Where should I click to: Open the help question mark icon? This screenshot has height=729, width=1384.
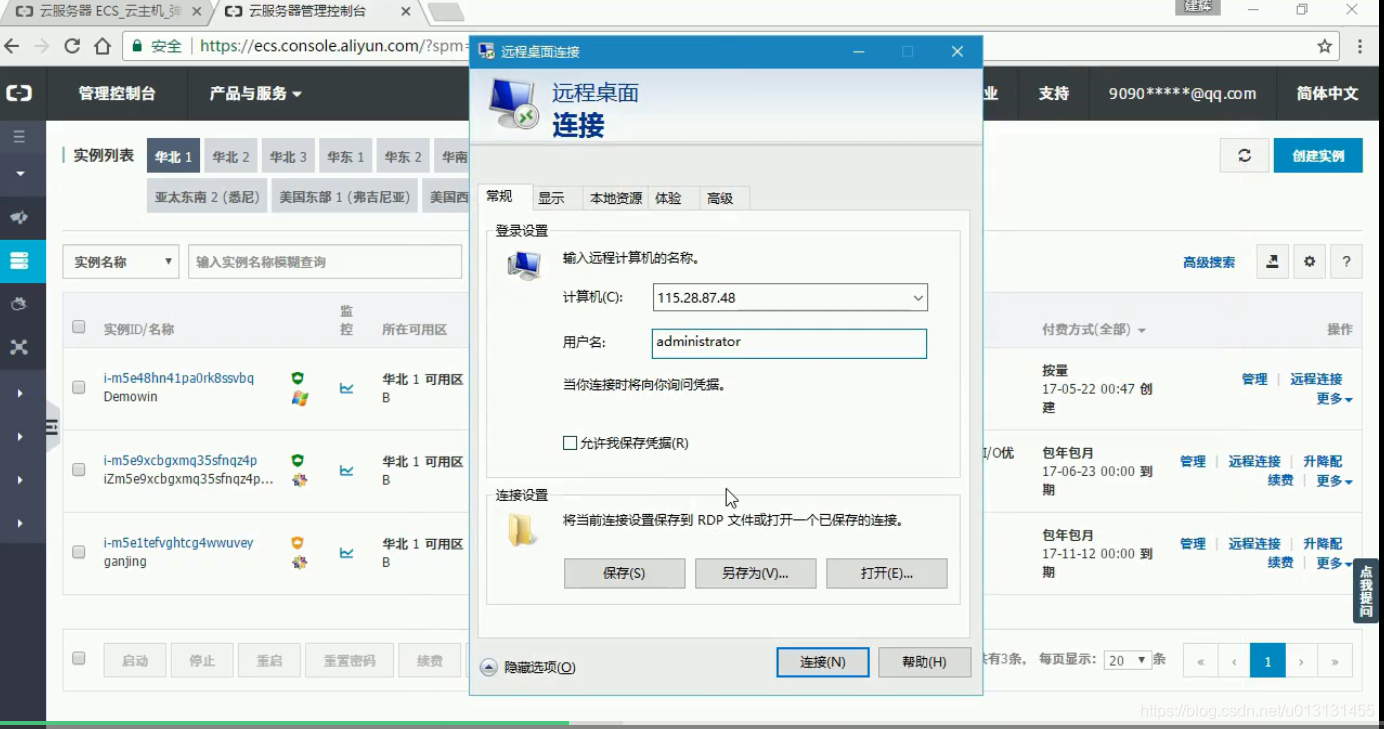(x=1346, y=262)
